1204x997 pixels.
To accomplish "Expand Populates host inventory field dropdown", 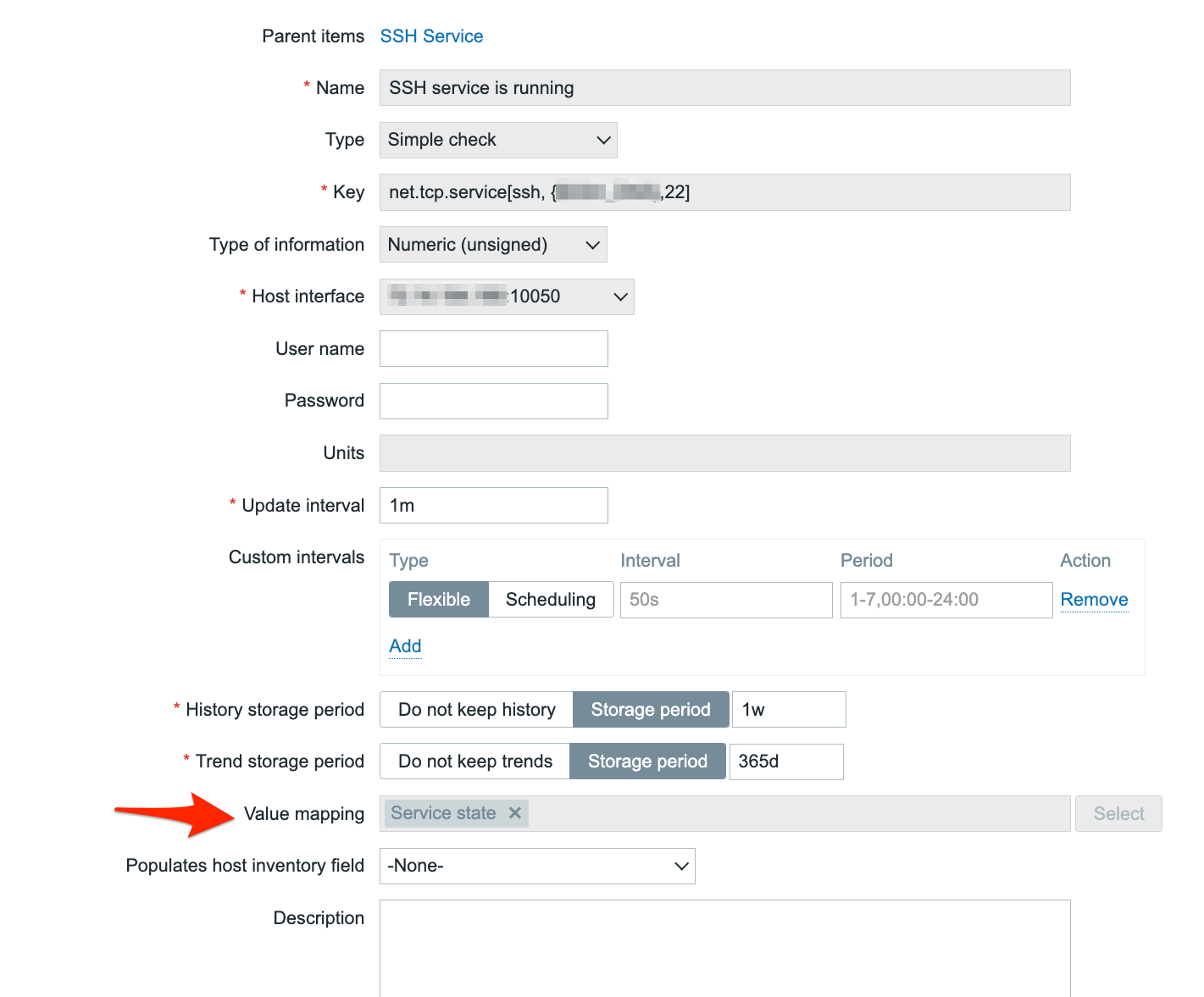I will 537,867.
